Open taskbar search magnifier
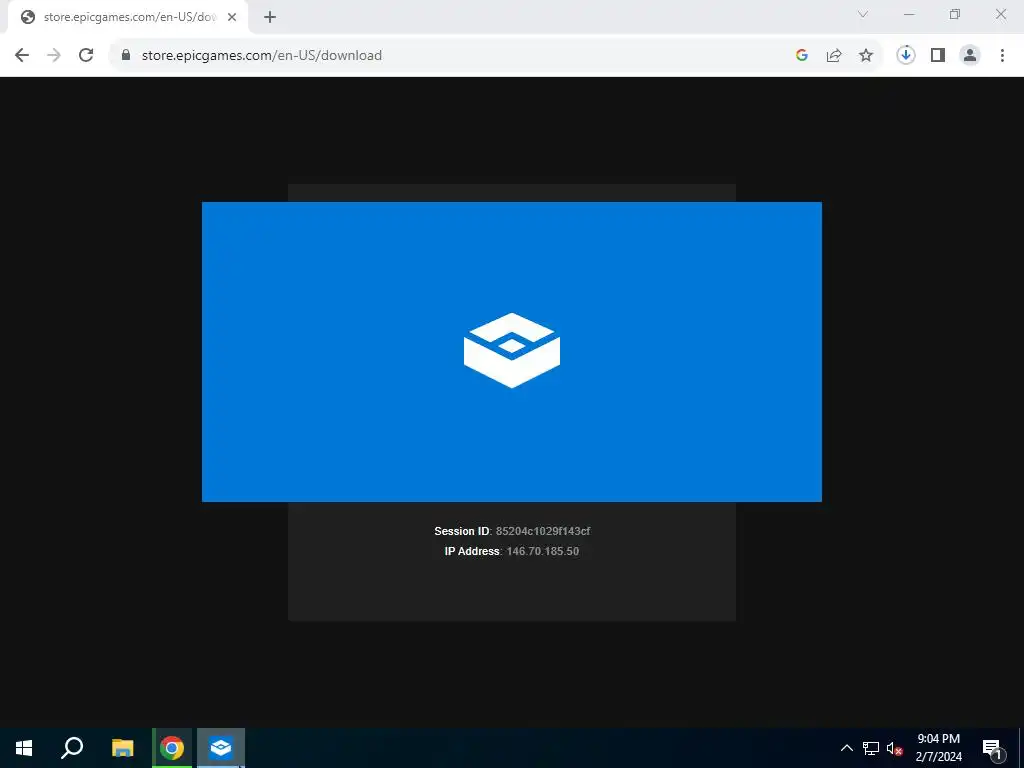The image size is (1024, 768). coord(72,748)
